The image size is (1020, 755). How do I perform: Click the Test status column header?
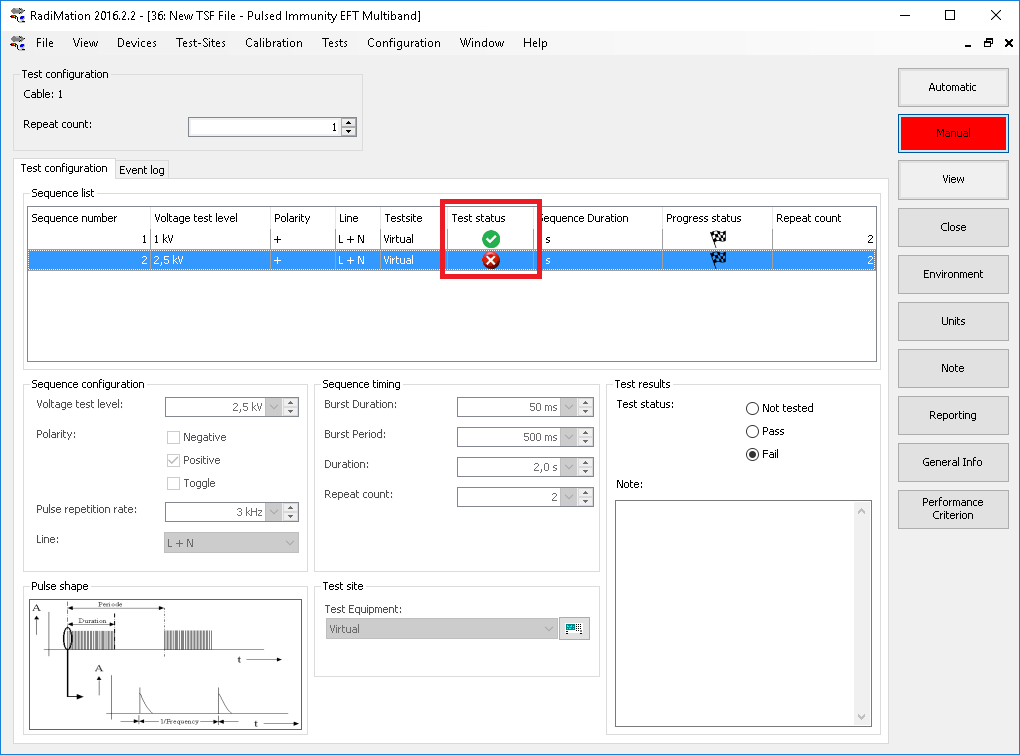click(491, 218)
